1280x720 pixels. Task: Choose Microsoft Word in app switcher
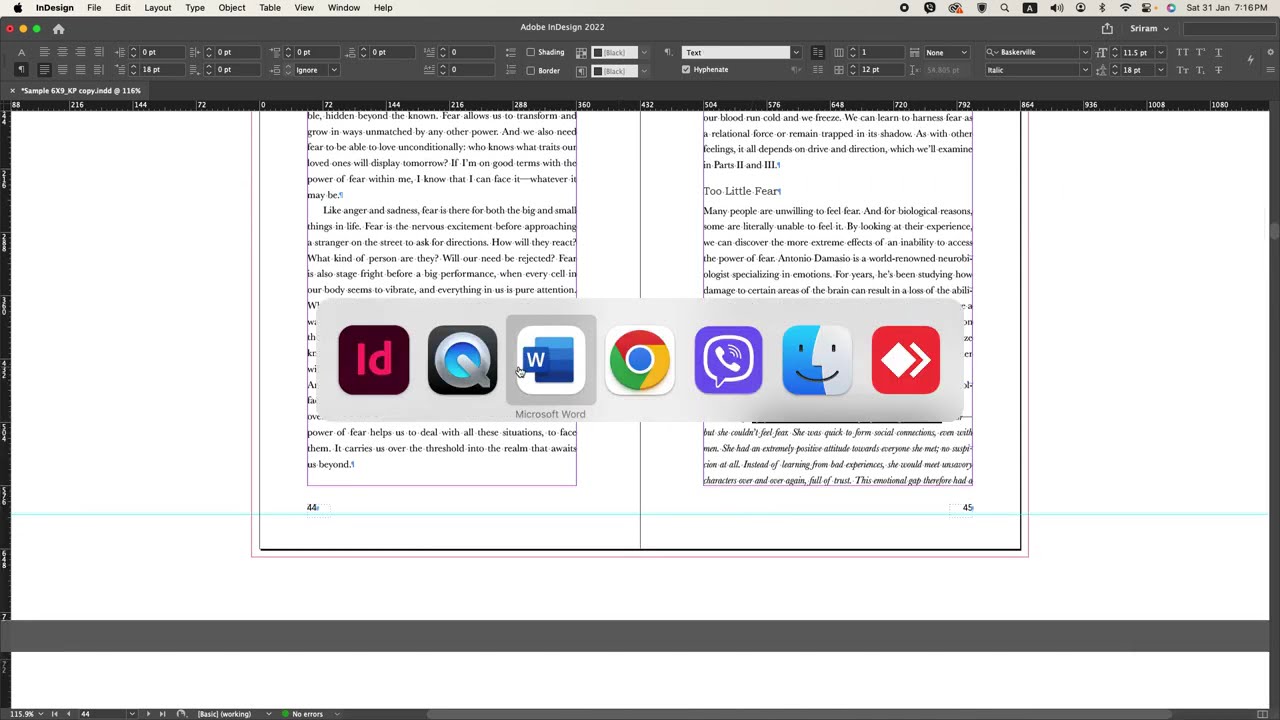(550, 360)
